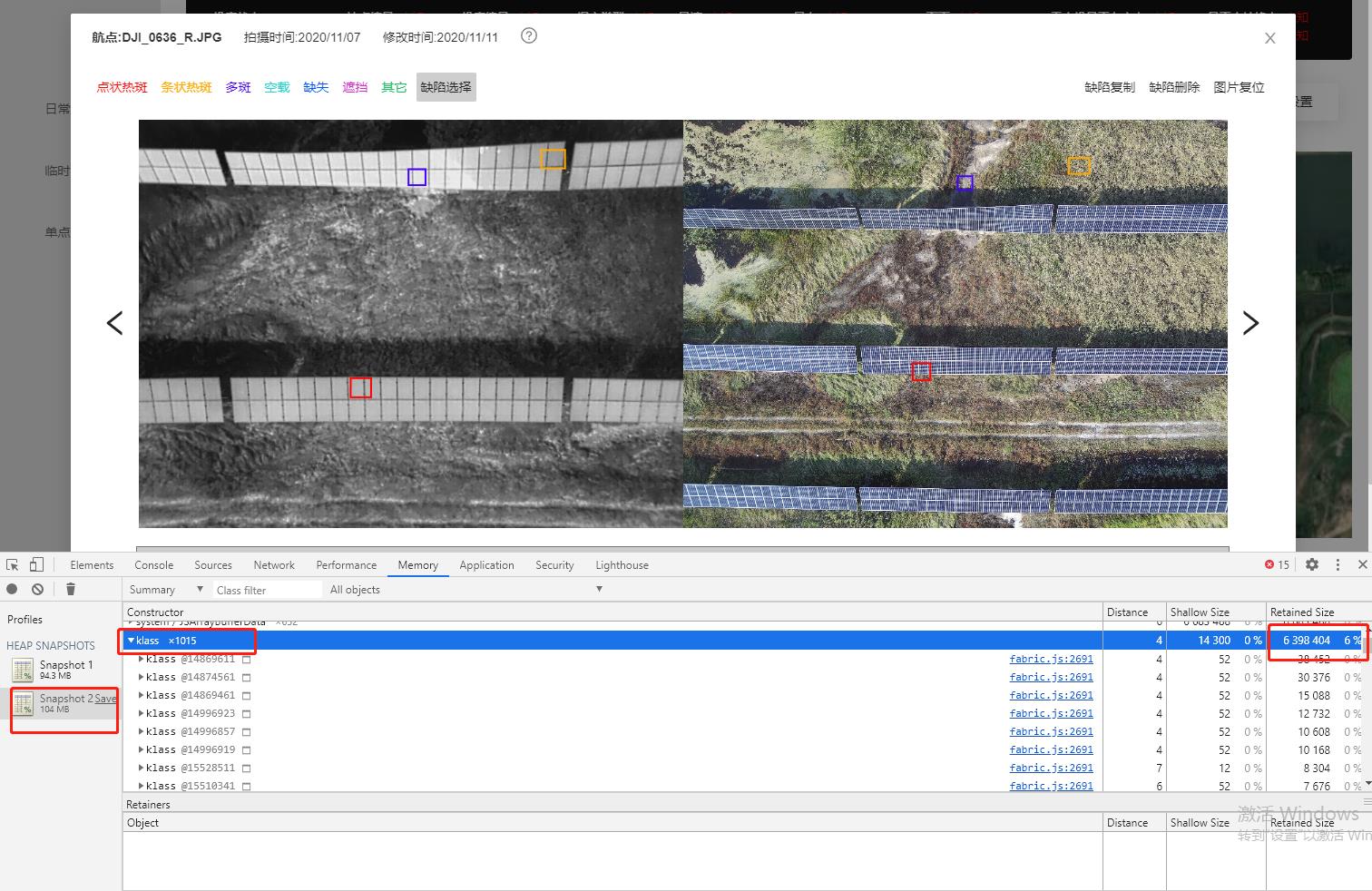
Task: Collapse the highlighted klass constructor row
Action: (132, 640)
